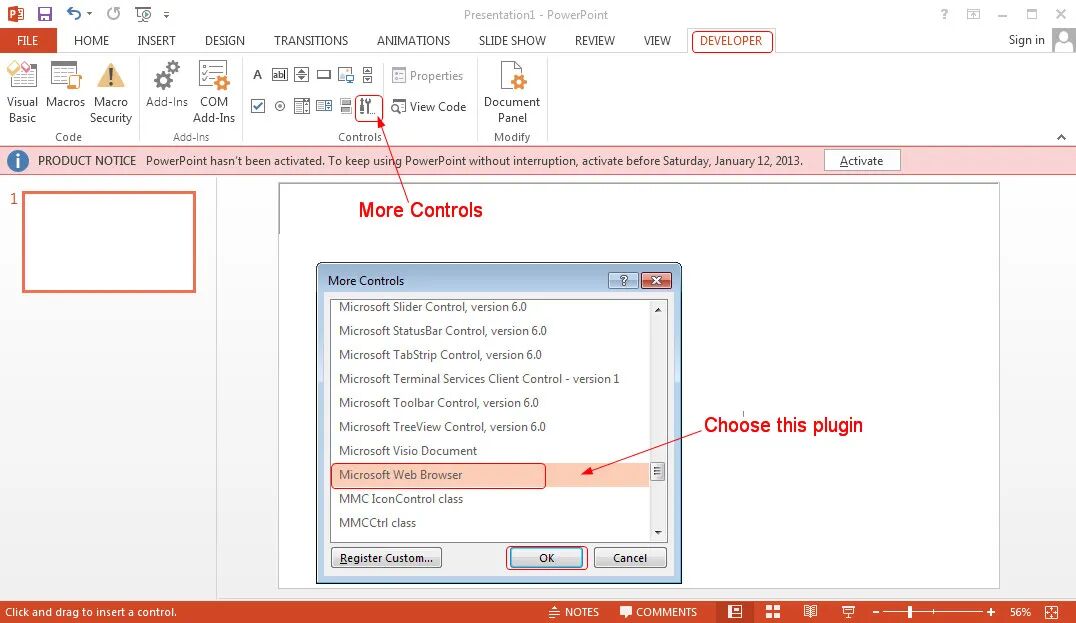The image size is (1076, 623).
Task: Select slide 1 thumbnail
Action: coord(109,242)
